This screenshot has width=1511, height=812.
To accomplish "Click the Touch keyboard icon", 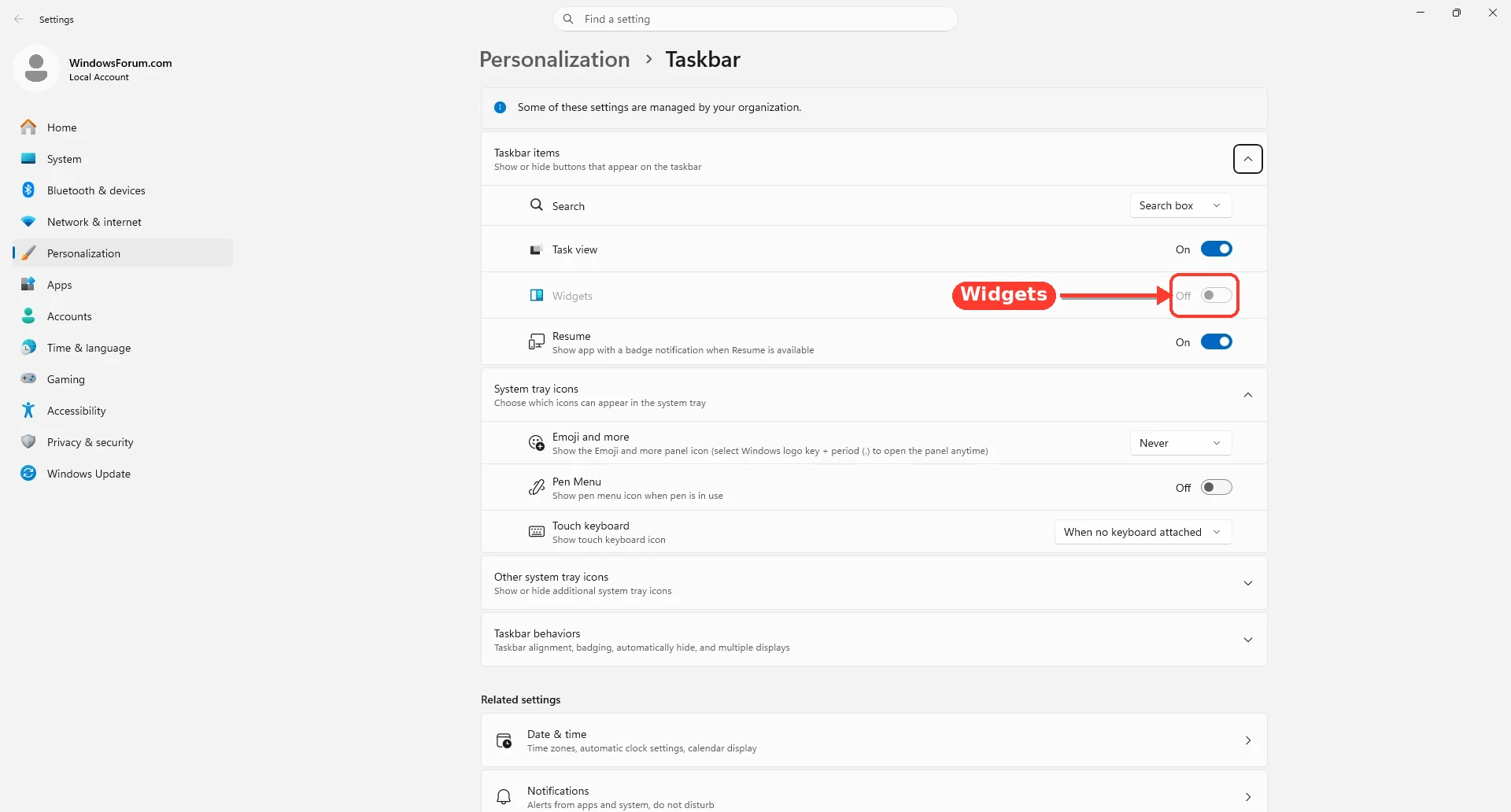I will tap(537, 532).
